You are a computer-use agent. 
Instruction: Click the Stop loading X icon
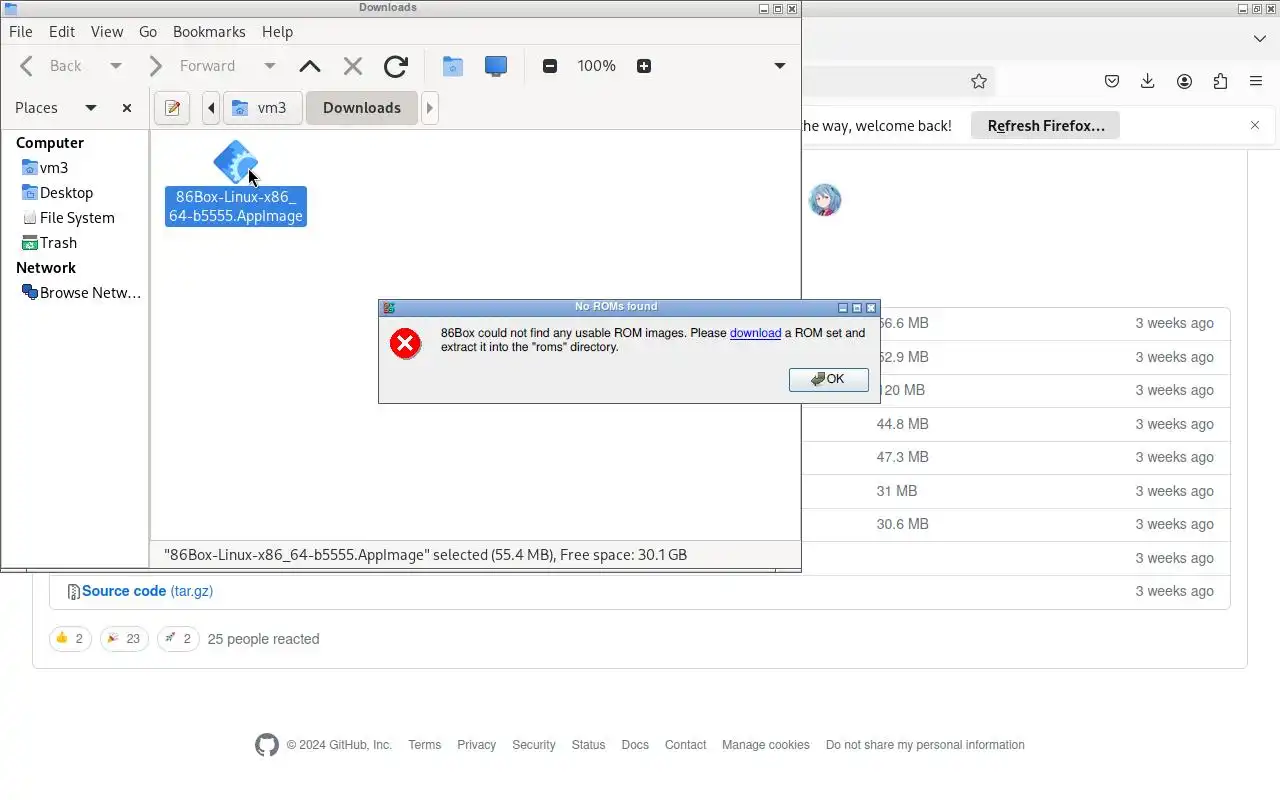click(352, 66)
